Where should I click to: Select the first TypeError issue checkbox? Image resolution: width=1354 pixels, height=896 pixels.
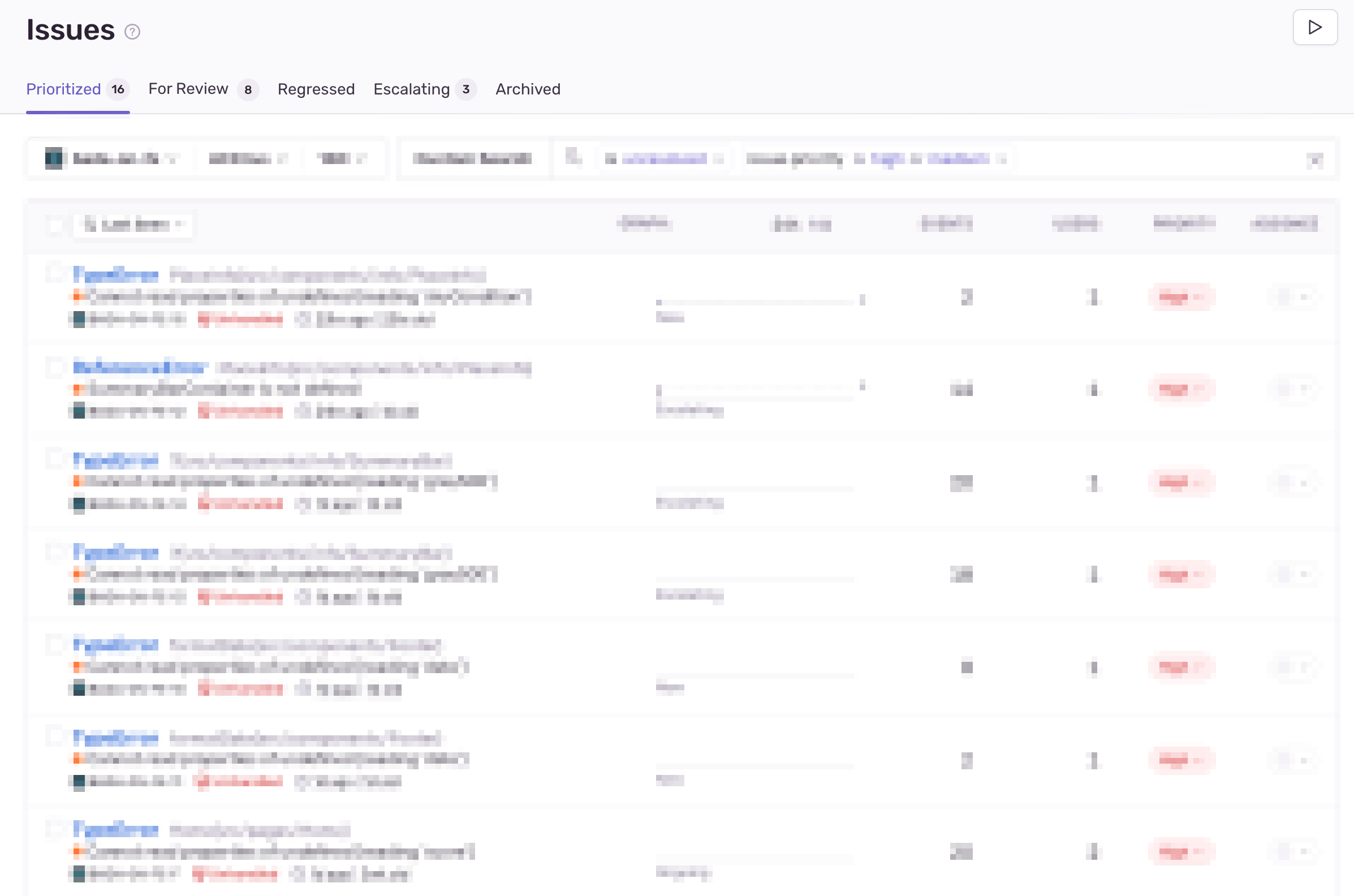coord(55,273)
